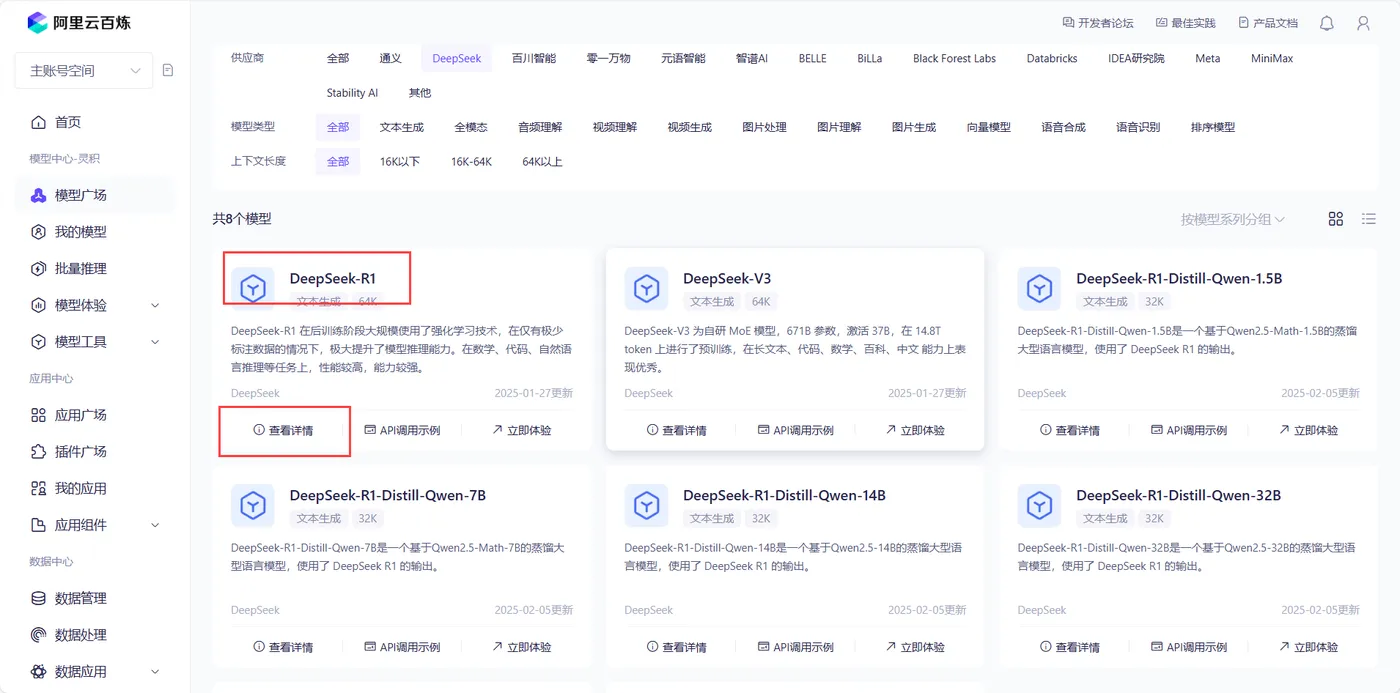
Task: Filter model type by 图片生成
Action: point(914,128)
